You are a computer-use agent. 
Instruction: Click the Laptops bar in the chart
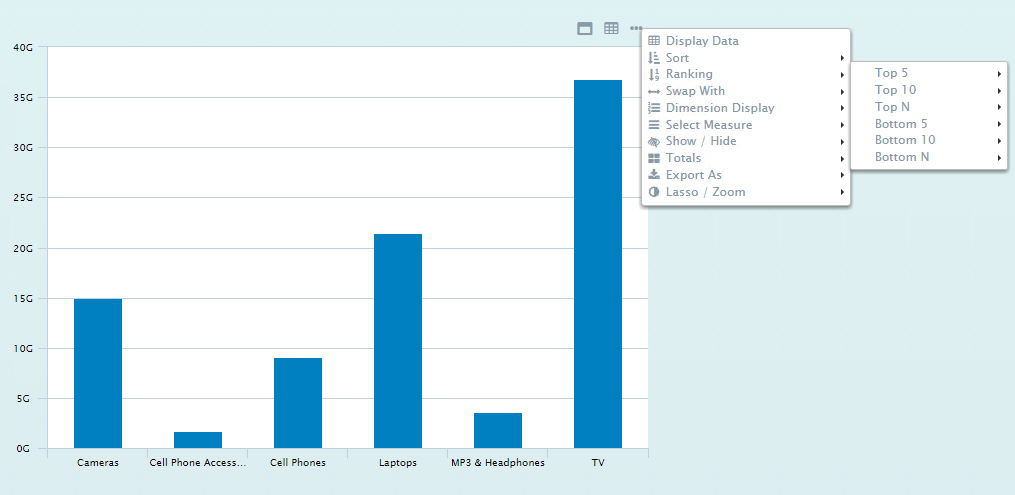[x=398, y=340]
